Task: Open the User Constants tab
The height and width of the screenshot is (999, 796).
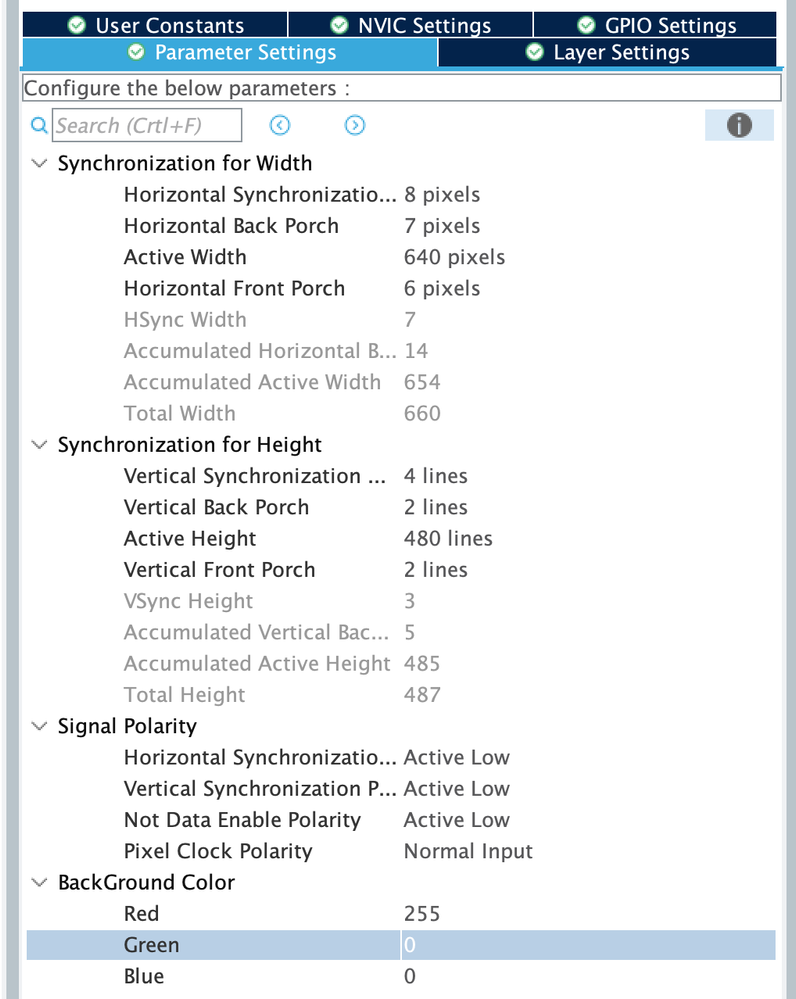Action: pyautogui.click(x=155, y=25)
